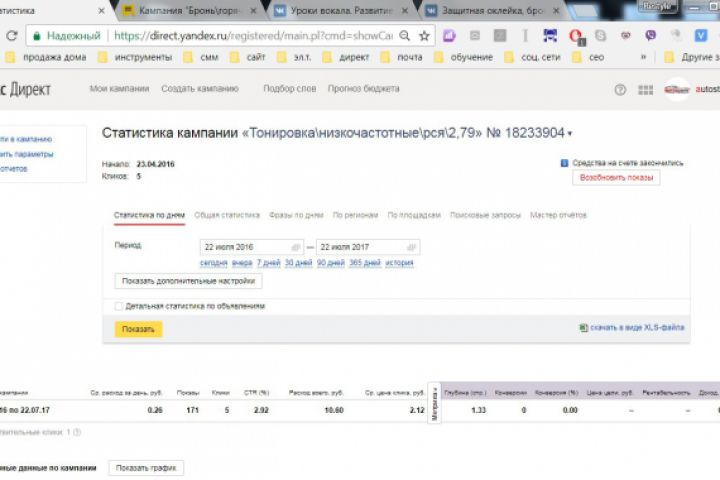Select '365 дней' period link
720x480 pixels.
365,263
